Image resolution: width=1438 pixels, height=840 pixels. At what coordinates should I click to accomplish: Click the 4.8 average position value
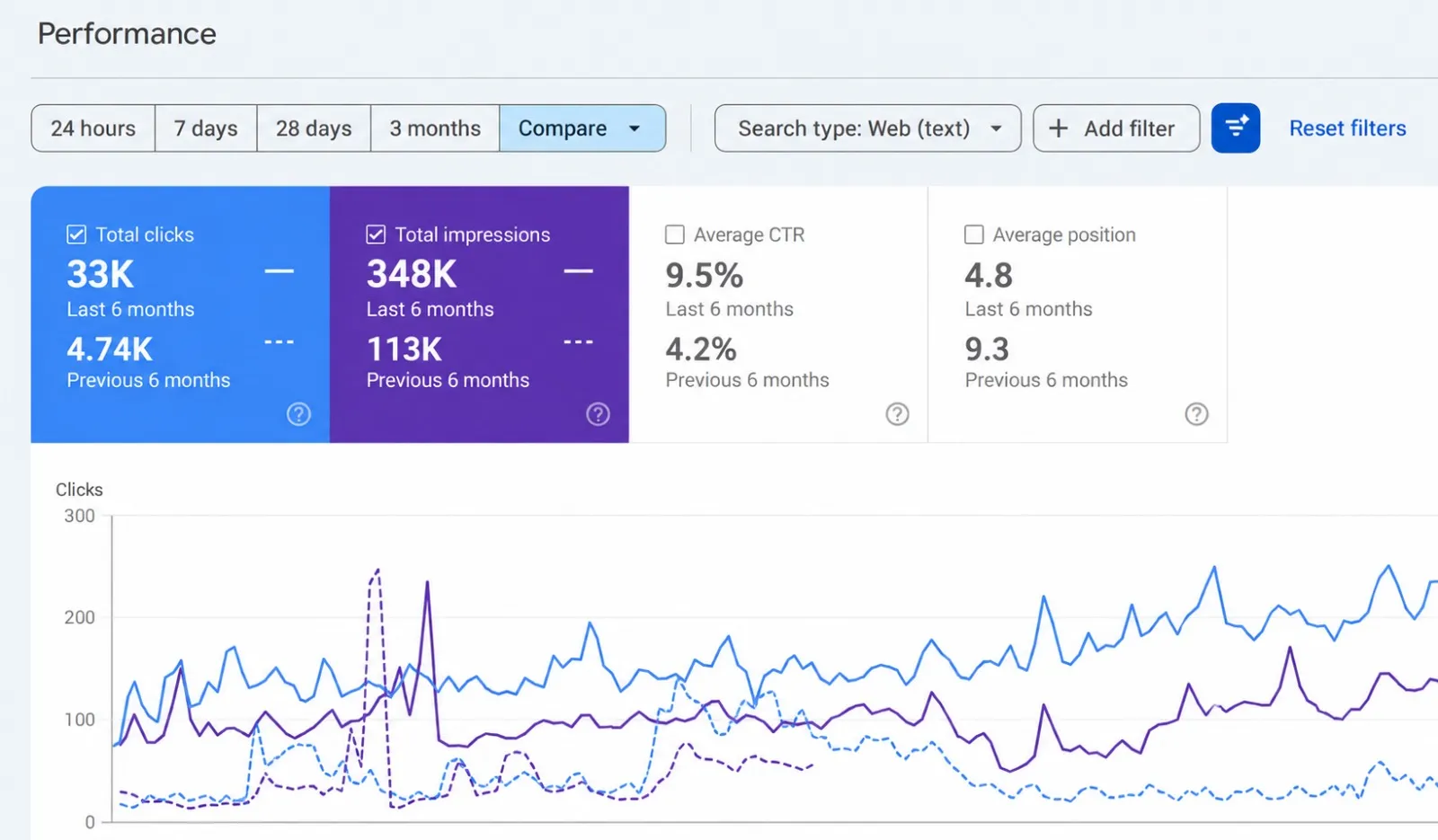point(989,275)
